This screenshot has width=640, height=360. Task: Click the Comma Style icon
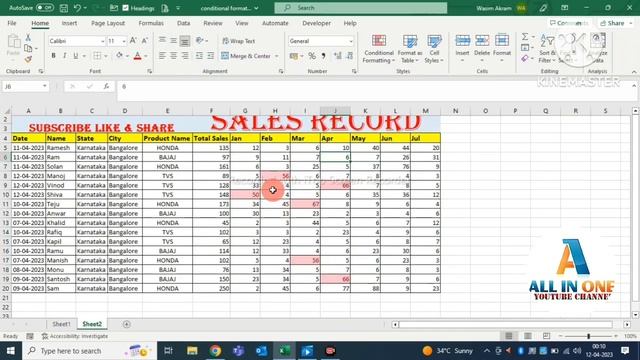click(x=324, y=56)
